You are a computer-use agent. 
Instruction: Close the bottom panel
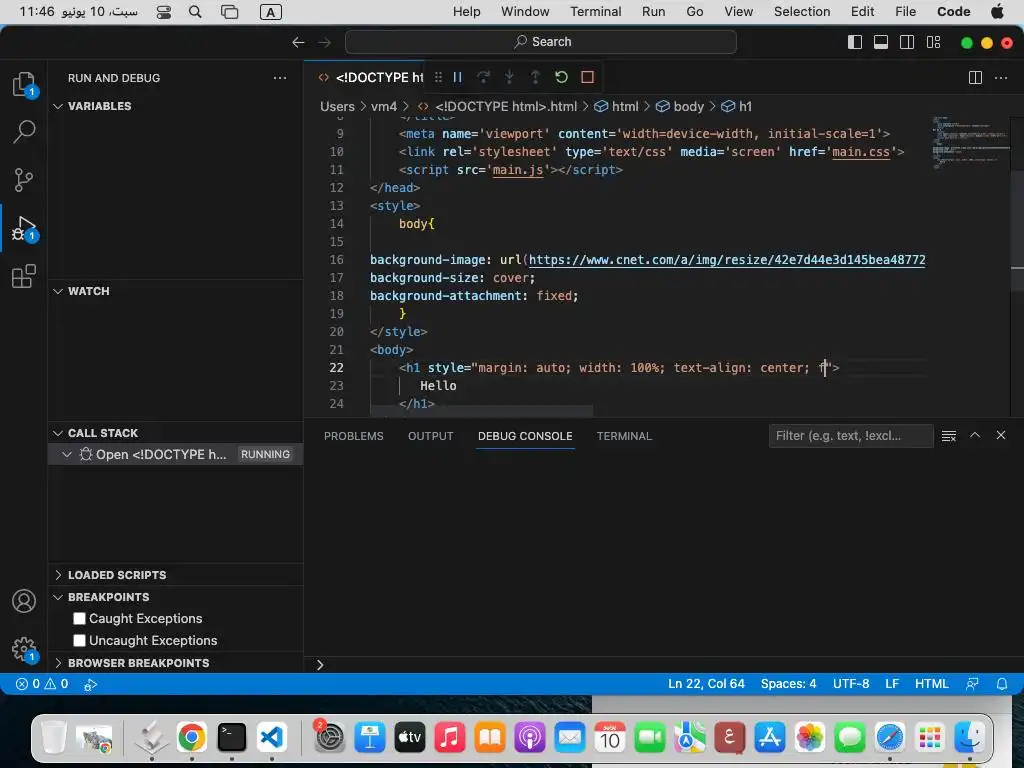(x=1000, y=435)
